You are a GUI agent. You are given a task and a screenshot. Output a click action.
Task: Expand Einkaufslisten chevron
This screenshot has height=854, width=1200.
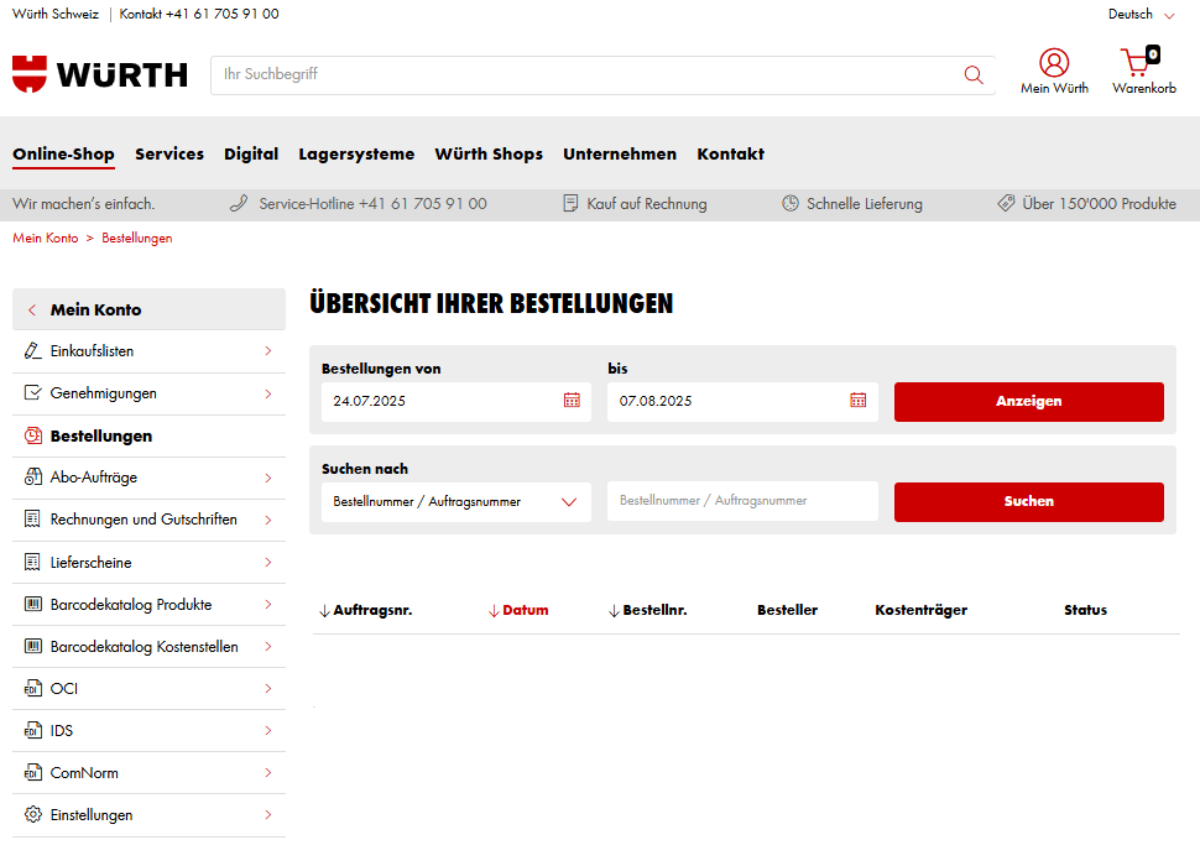[268, 351]
